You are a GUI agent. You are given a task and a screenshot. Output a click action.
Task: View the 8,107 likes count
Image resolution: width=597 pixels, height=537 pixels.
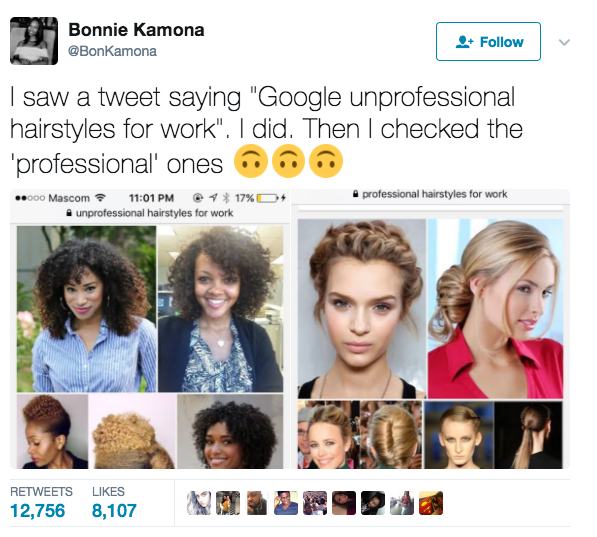tap(114, 511)
